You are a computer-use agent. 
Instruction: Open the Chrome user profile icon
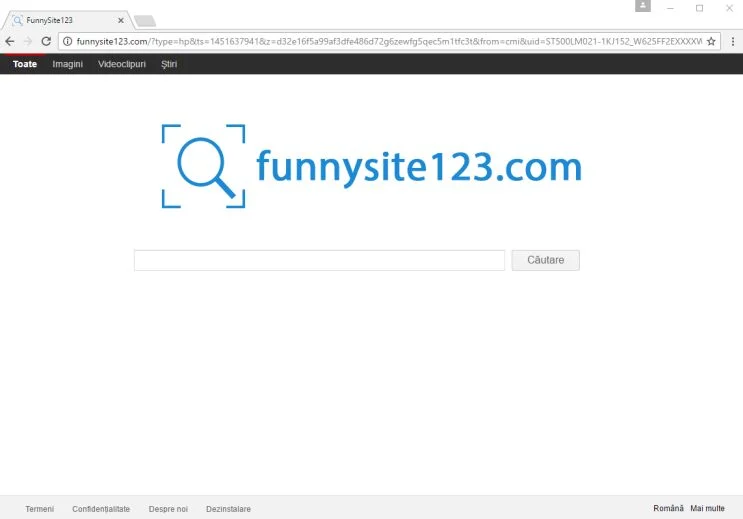643,6
